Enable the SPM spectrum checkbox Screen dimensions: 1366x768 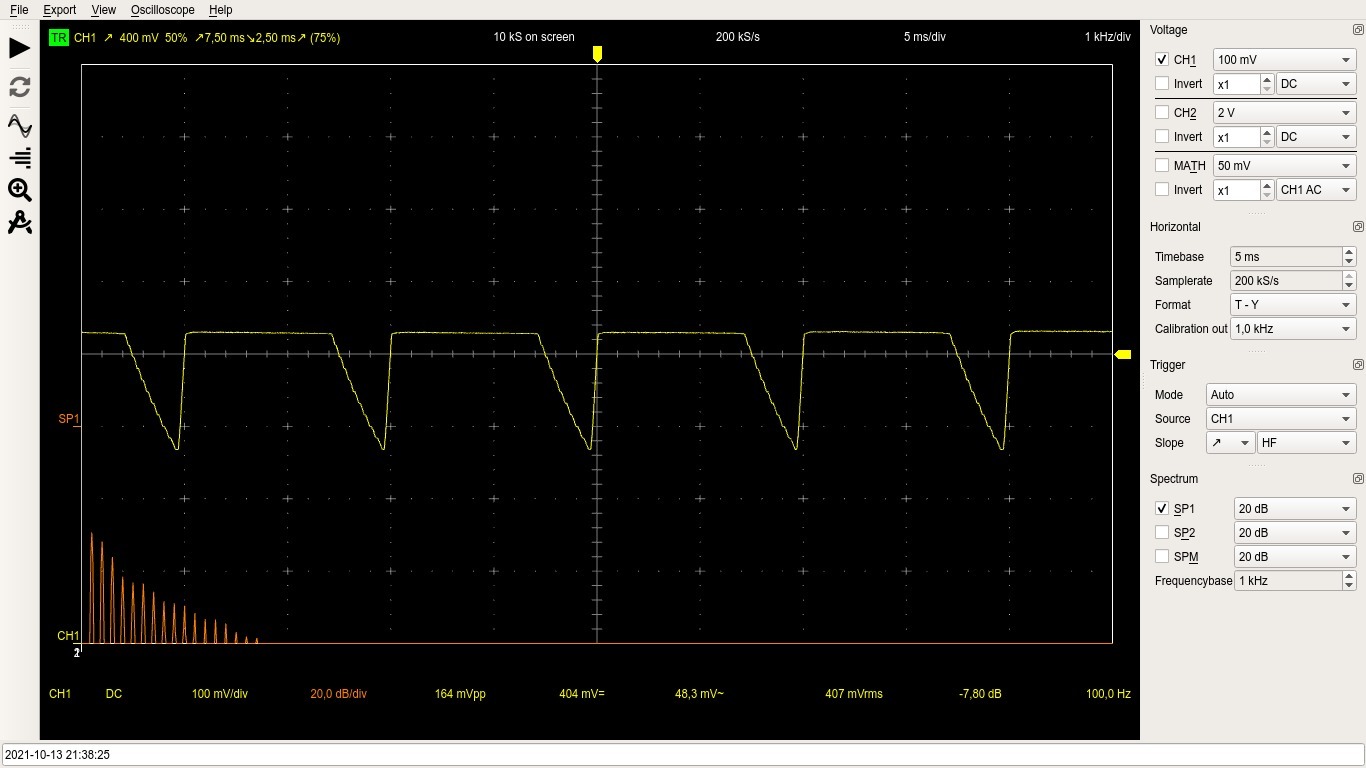point(1161,557)
